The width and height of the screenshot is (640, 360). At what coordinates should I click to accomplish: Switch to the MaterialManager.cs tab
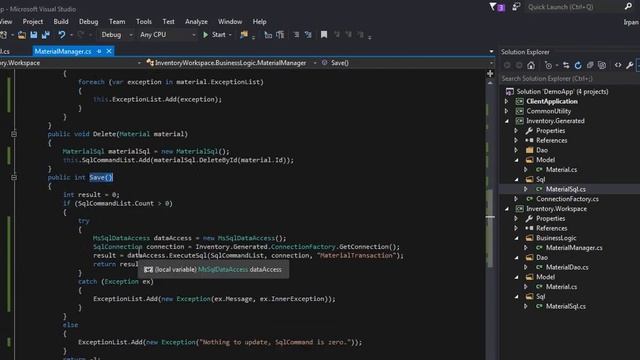coord(63,51)
